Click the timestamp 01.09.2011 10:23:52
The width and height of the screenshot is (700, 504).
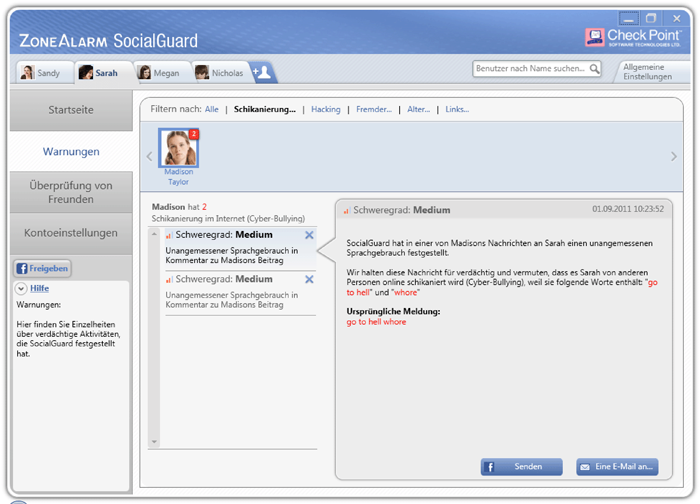628,209
